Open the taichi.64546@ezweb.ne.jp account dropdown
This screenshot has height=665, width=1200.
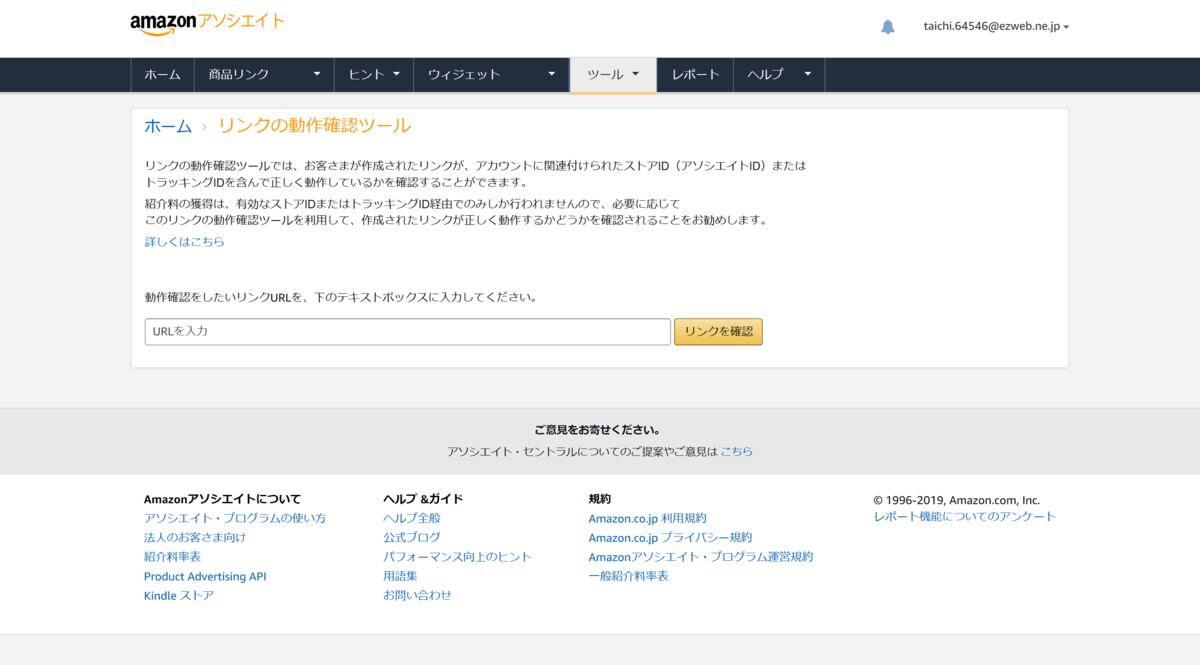point(996,27)
